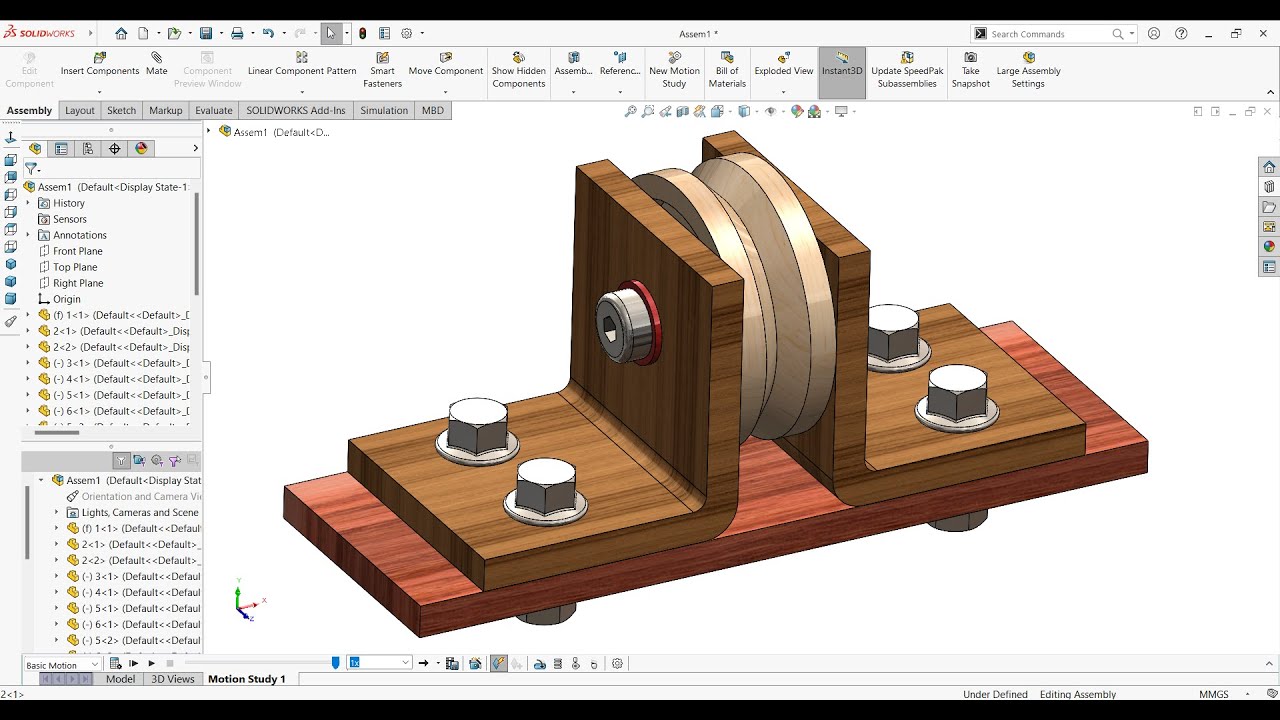Toggle the Instant3D button
The image size is (1280, 720).
[x=842, y=72]
